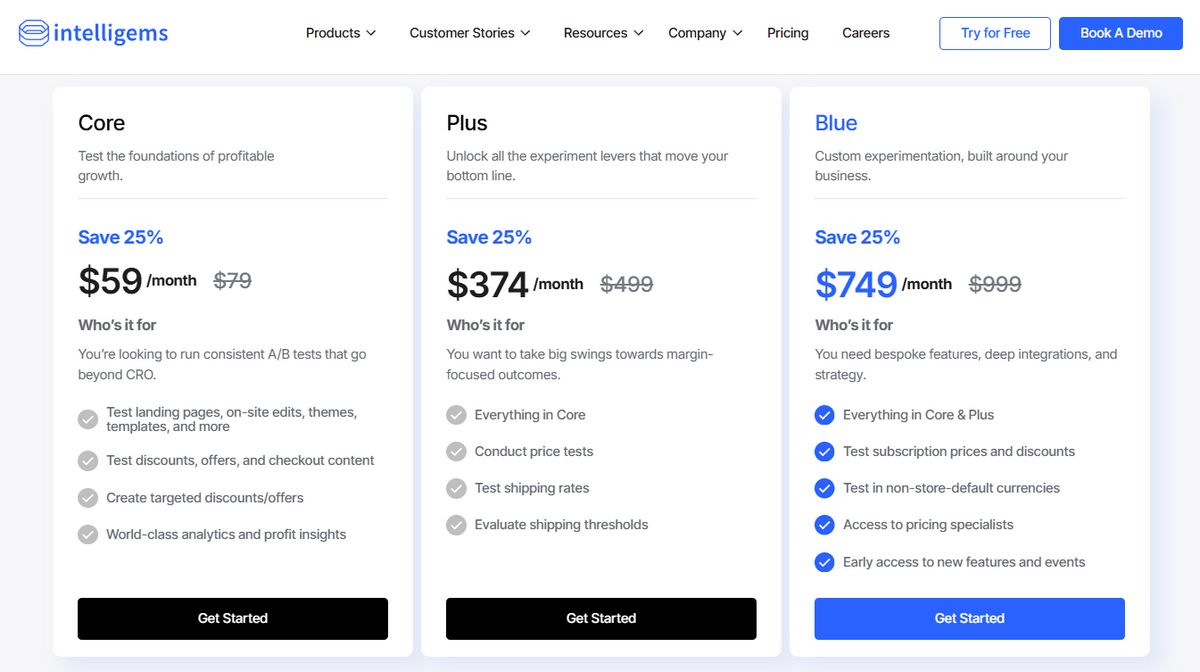Click the checkmark beside 'Evaluate shipping thresholds'
The width and height of the screenshot is (1200, 672).
(x=456, y=525)
